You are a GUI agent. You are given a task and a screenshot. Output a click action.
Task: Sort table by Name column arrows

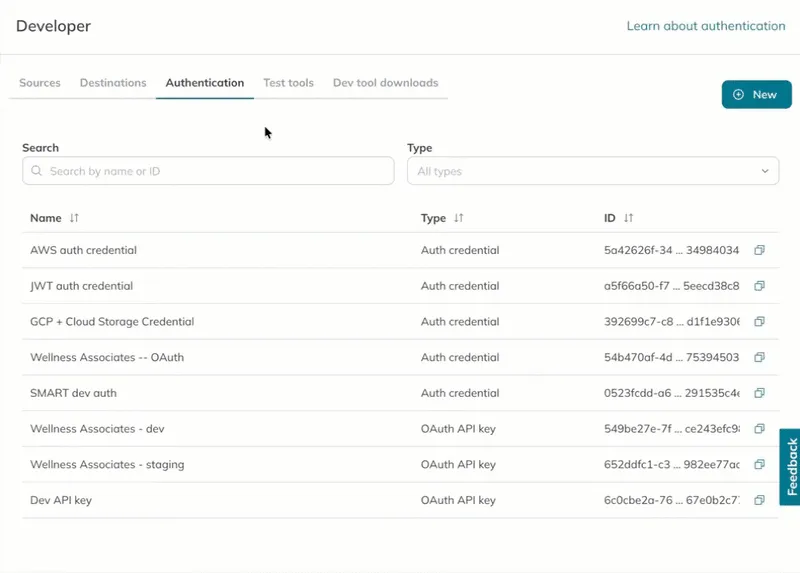click(74, 218)
